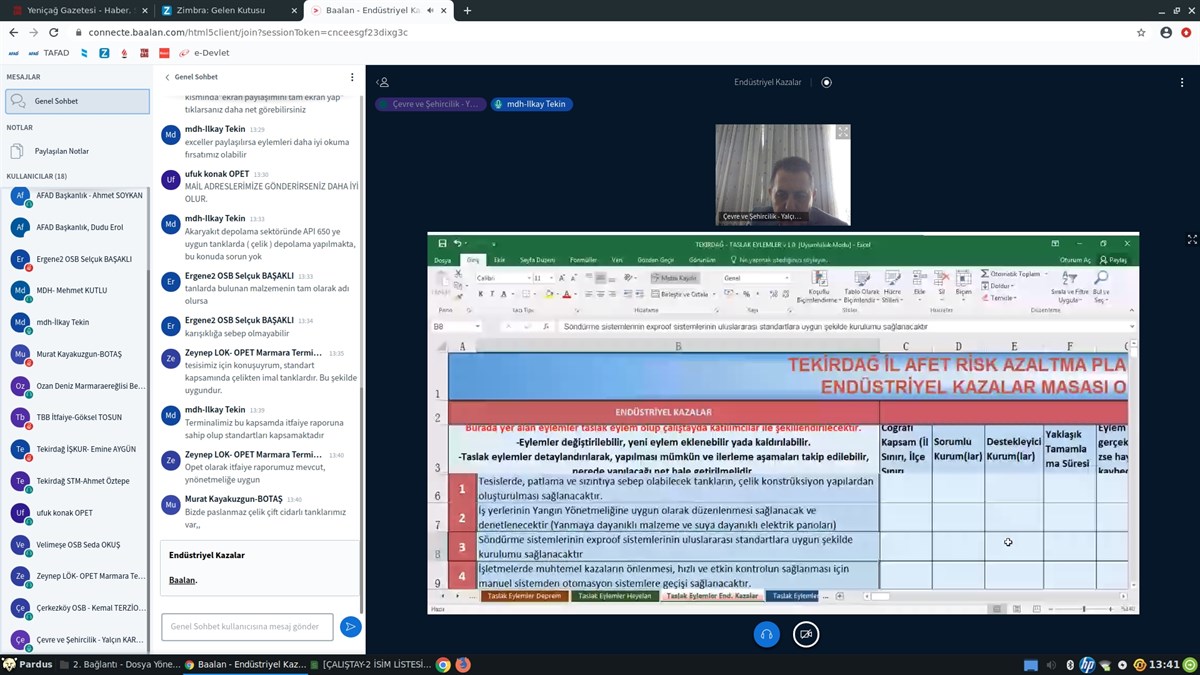Select user Tekirdağ İŞKUR- Emine AYGÜN
The height and width of the screenshot is (675, 1200).
78,450
